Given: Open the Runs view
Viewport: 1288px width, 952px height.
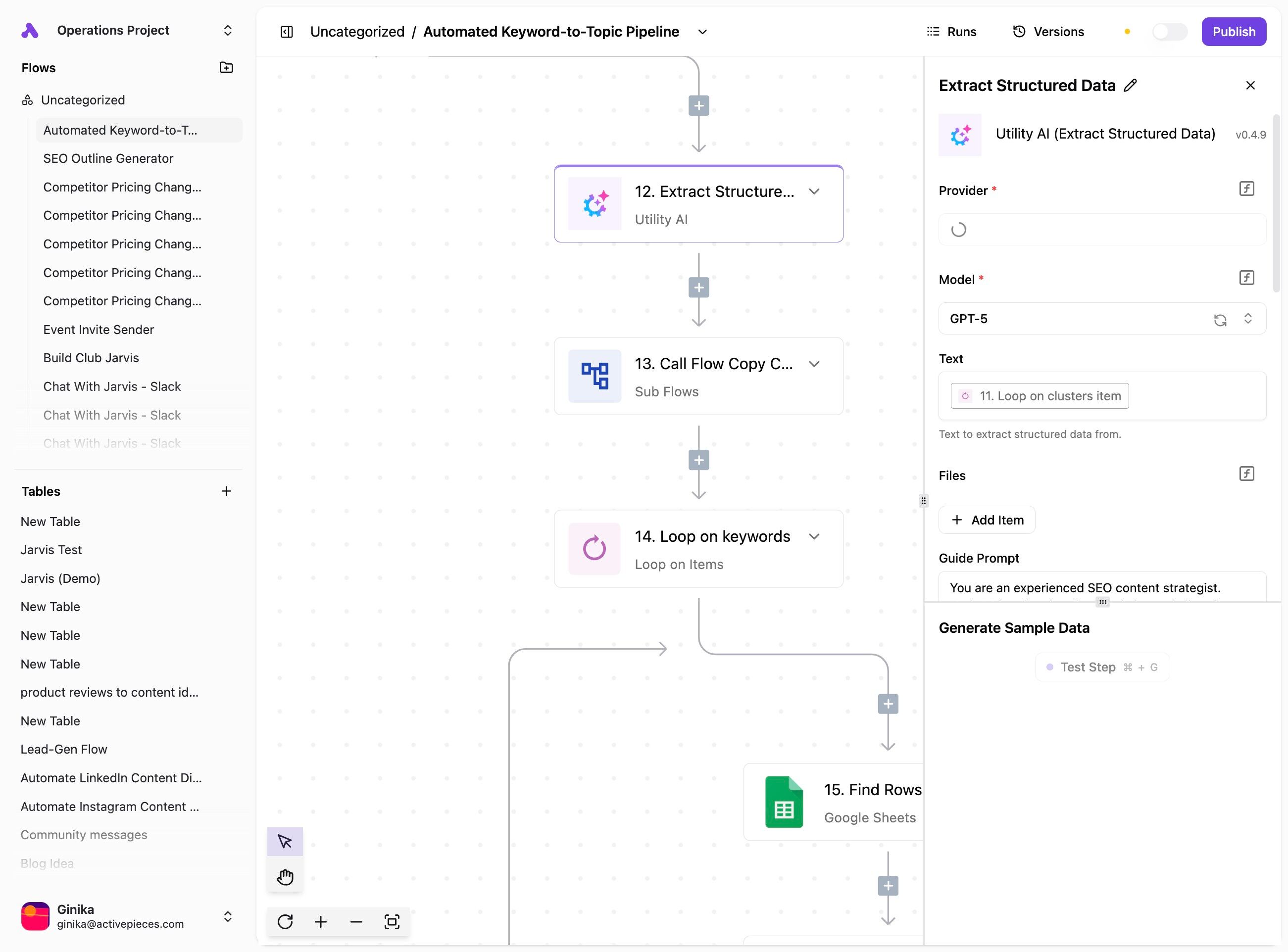Looking at the screenshot, I should click(x=951, y=32).
